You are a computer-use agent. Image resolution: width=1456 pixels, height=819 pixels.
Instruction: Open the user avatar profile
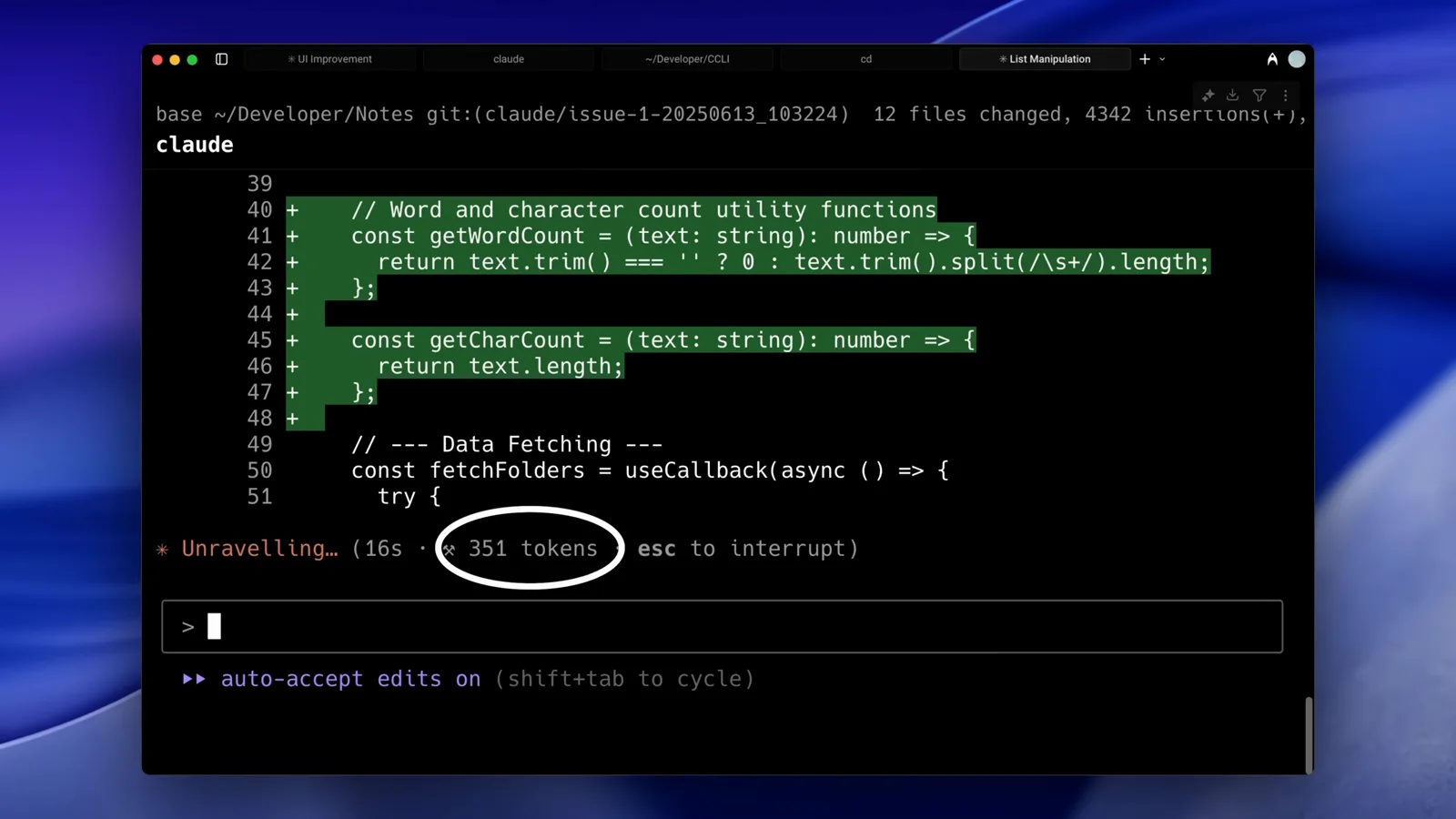coord(1297,59)
